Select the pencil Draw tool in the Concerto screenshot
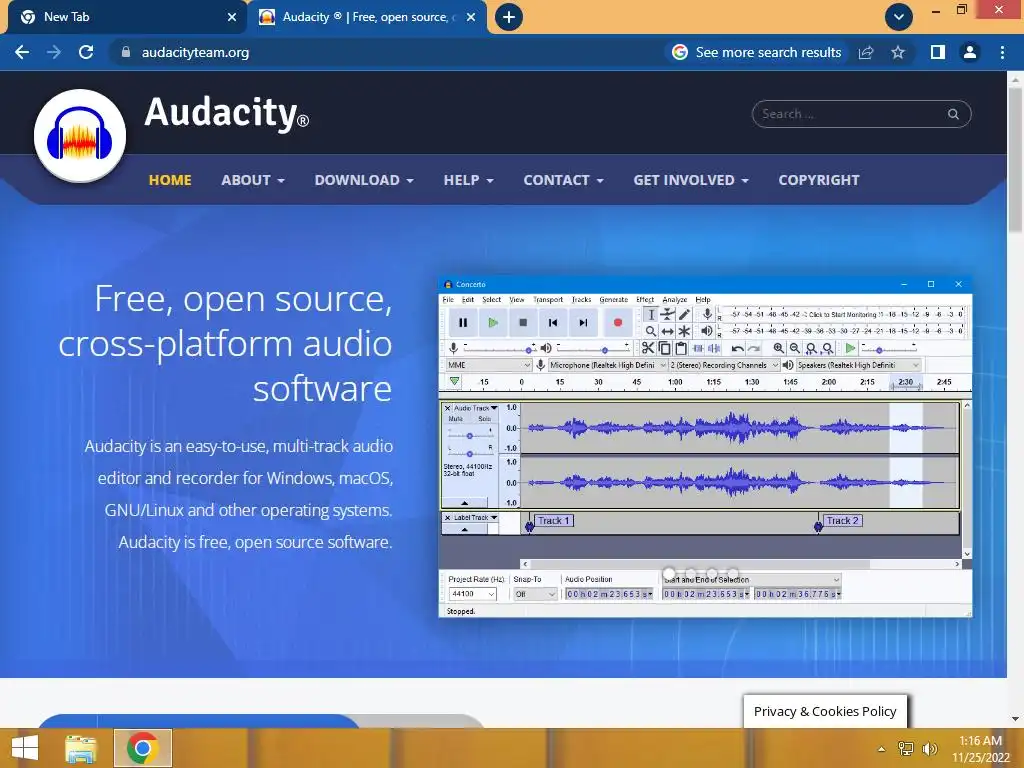This screenshot has width=1024, height=768. point(684,314)
